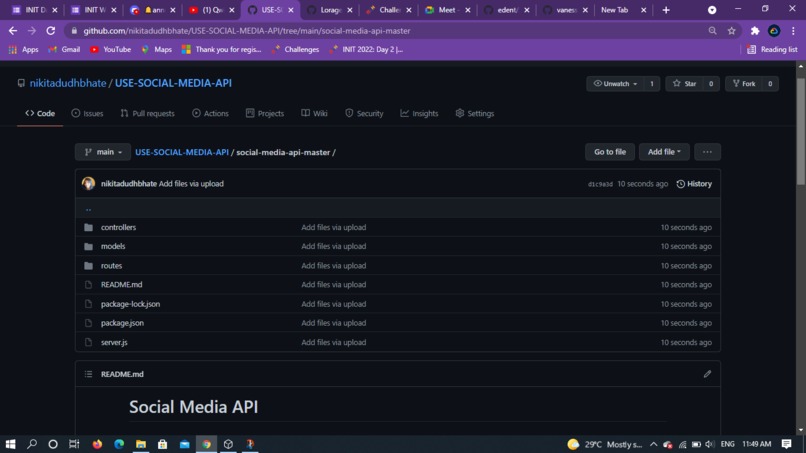Bookmark this page with star icon
The width and height of the screenshot is (806, 453).
731,31
